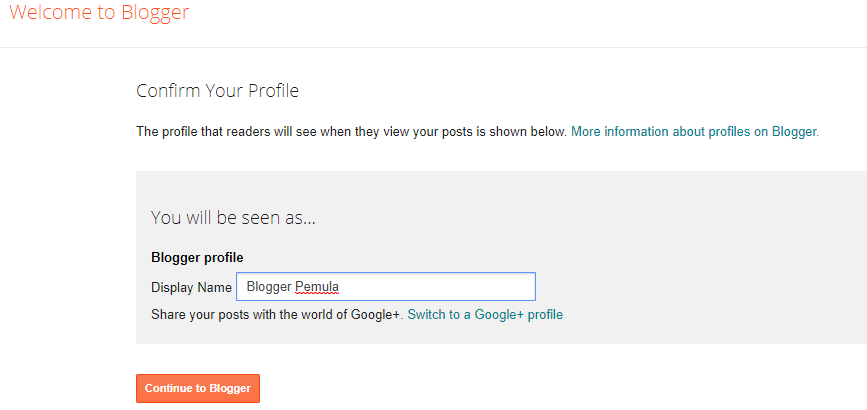Click the word 'Welcome' in the orange header
The image size is (867, 410).
coord(42,13)
